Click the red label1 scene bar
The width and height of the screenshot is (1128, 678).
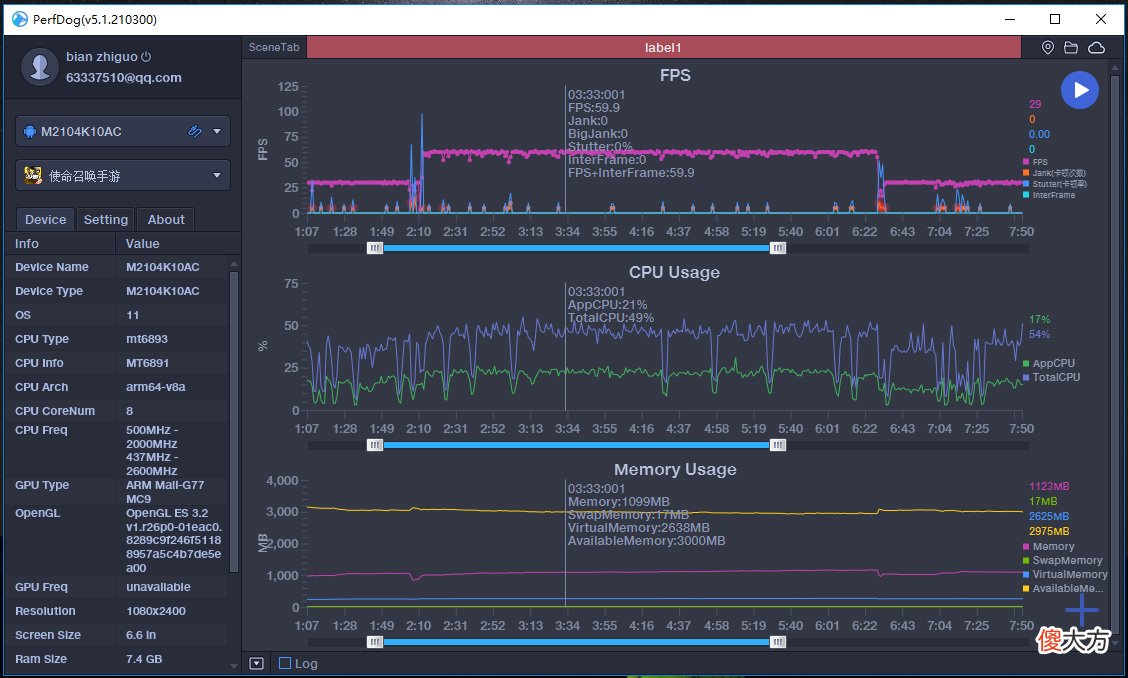tap(663, 48)
